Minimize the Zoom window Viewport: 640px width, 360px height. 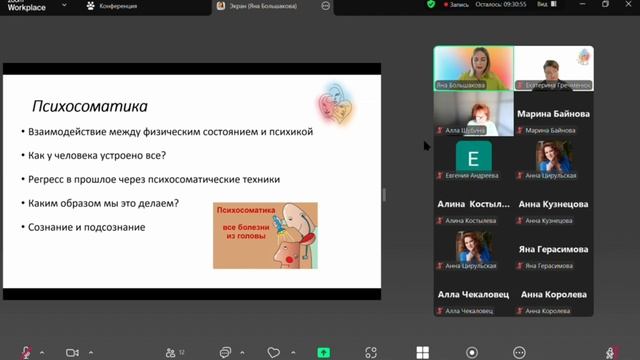[582, 4]
